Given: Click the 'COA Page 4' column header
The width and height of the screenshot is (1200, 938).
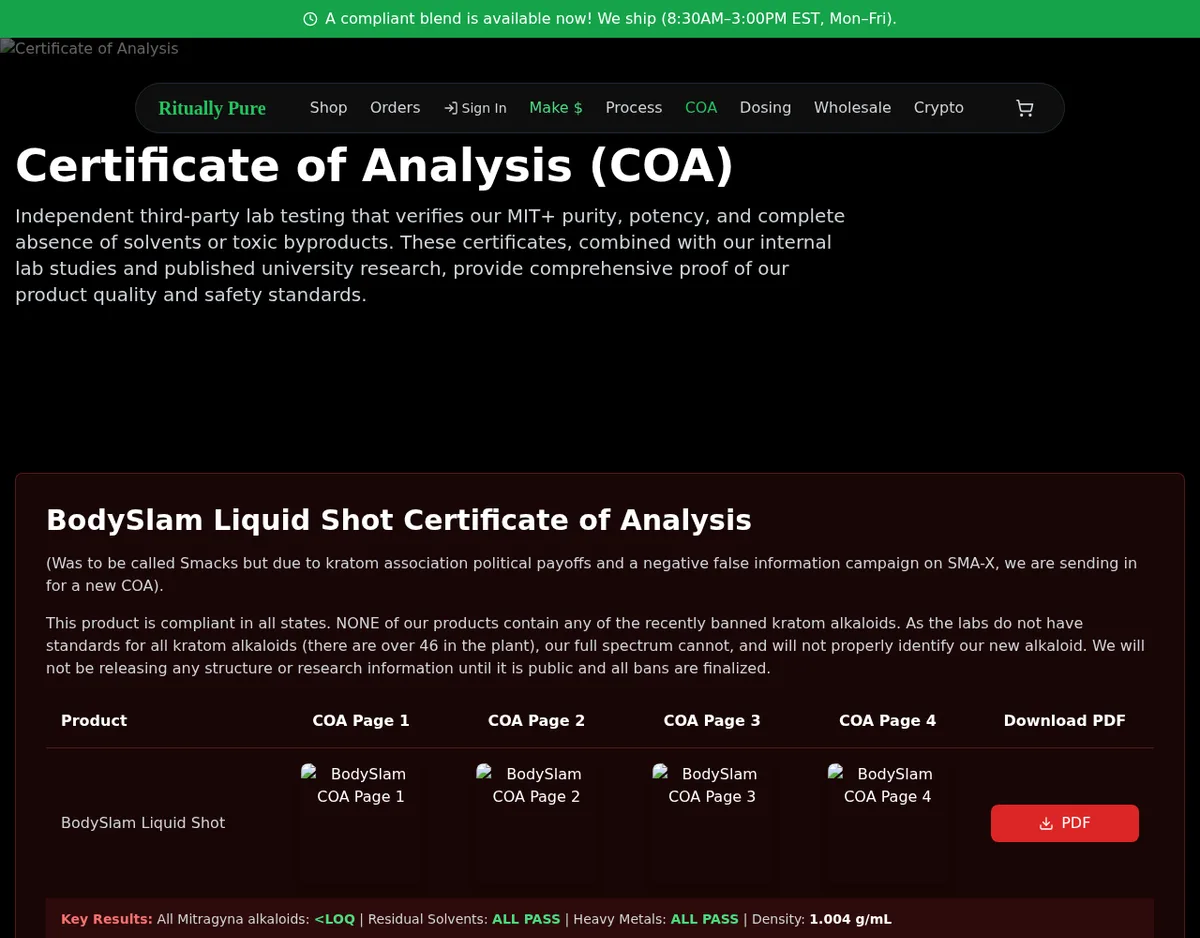Looking at the screenshot, I should coord(888,721).
